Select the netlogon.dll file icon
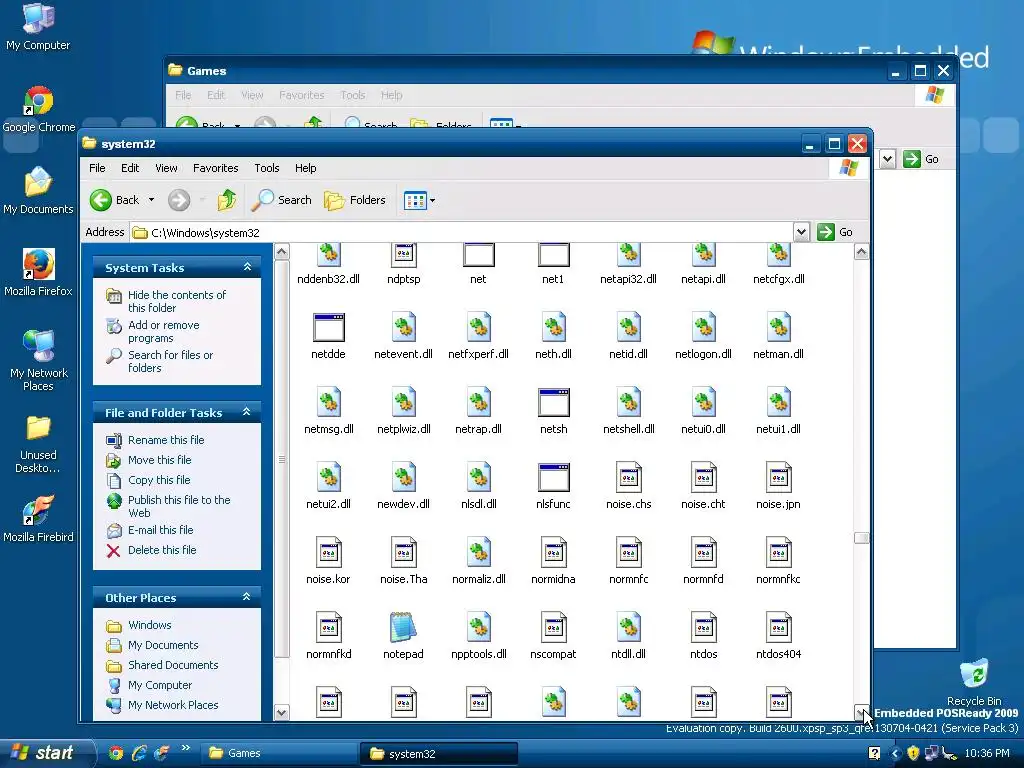 [x=703, y=327]
